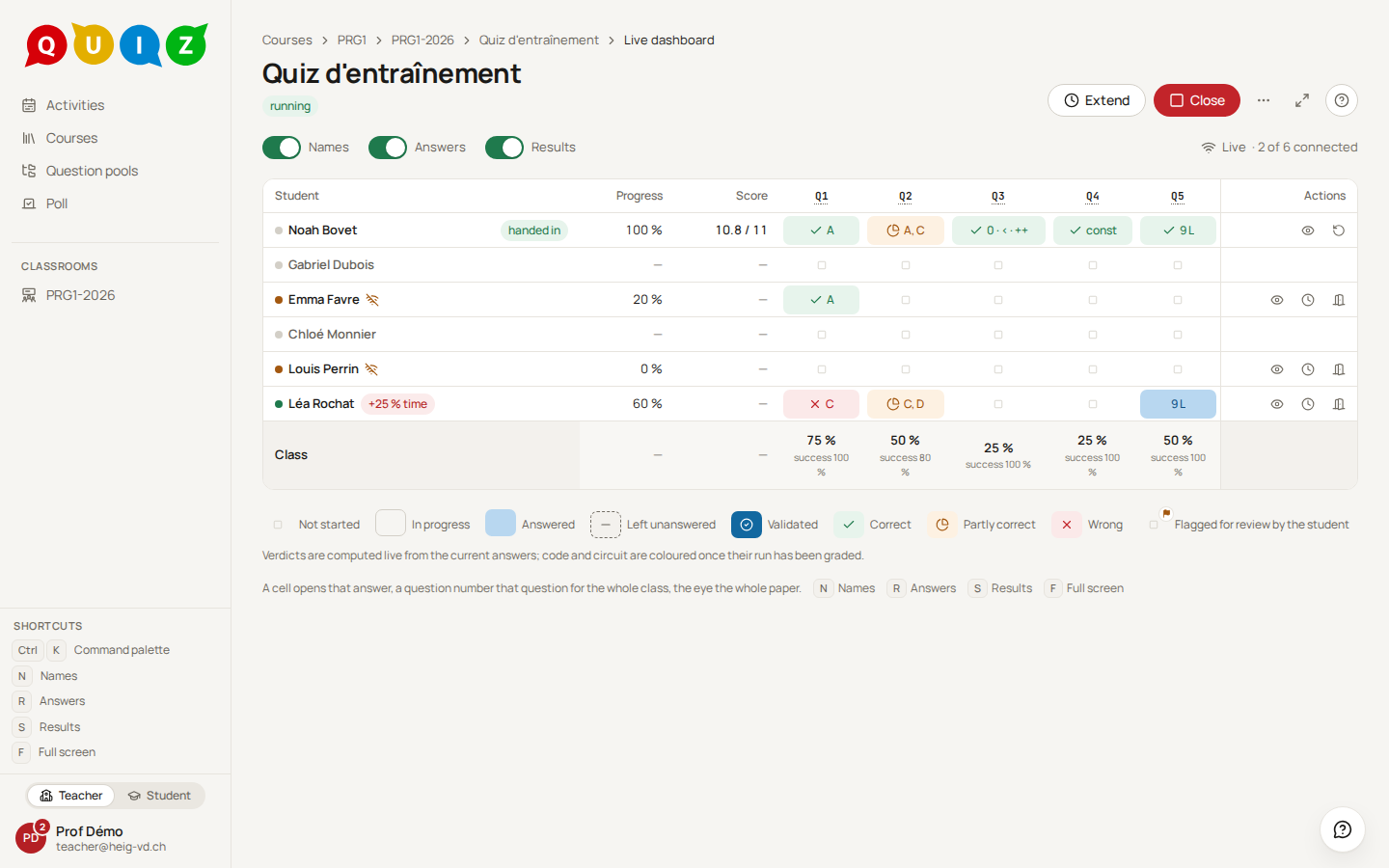Open Activities in the sidebar
The image size is (1389, 868).
click(x=115, y=105)
